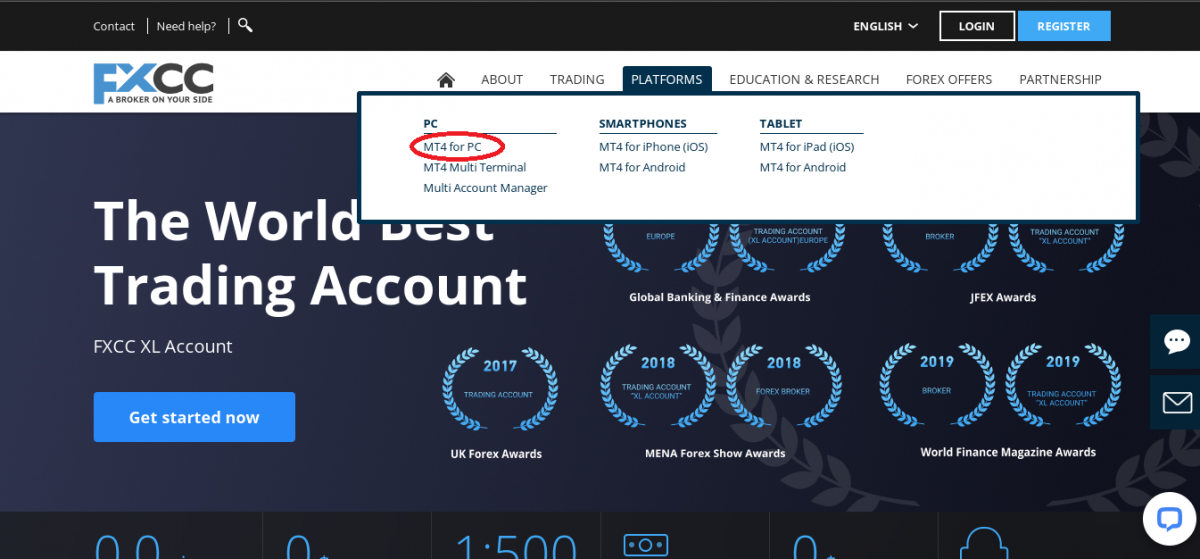The height and width of the screenshot is (559, 1200).
Task: Select MT4 for PC
Action: (452, 147)
